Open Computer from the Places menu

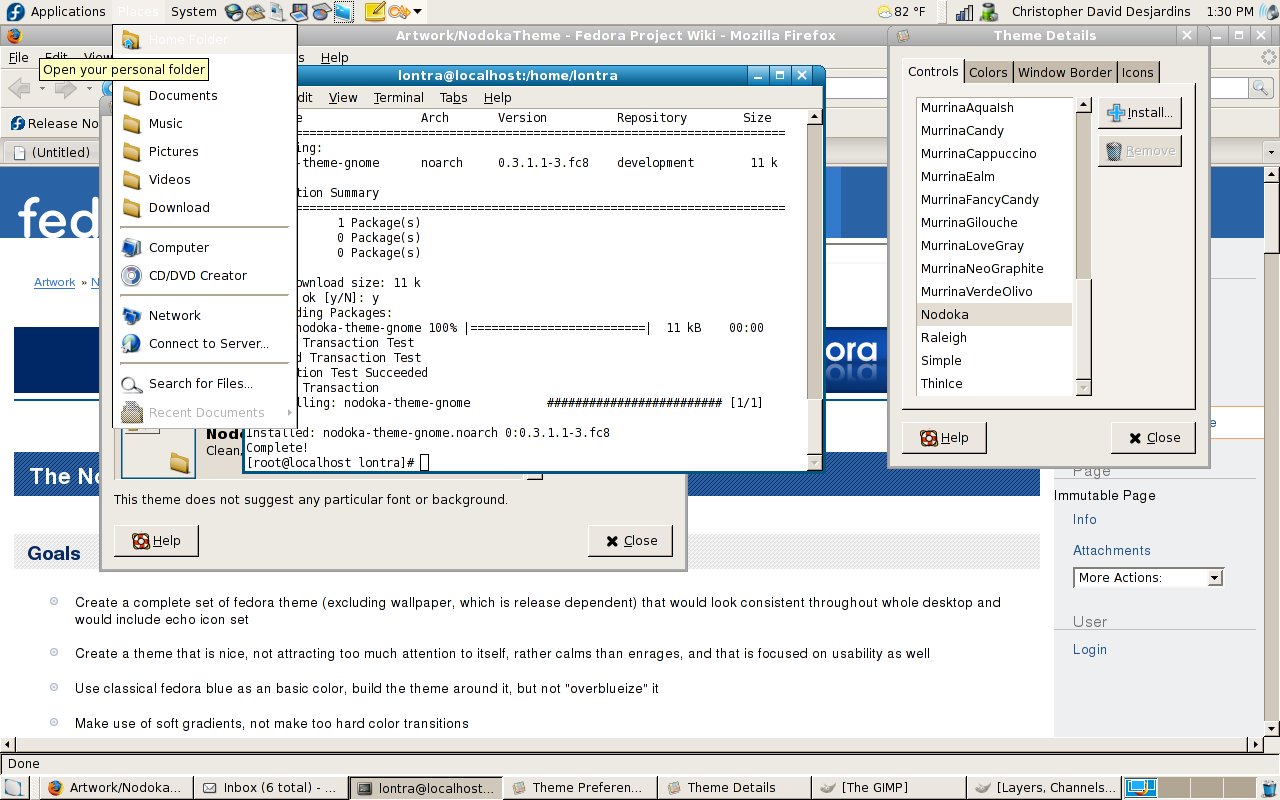click(204, 248)
